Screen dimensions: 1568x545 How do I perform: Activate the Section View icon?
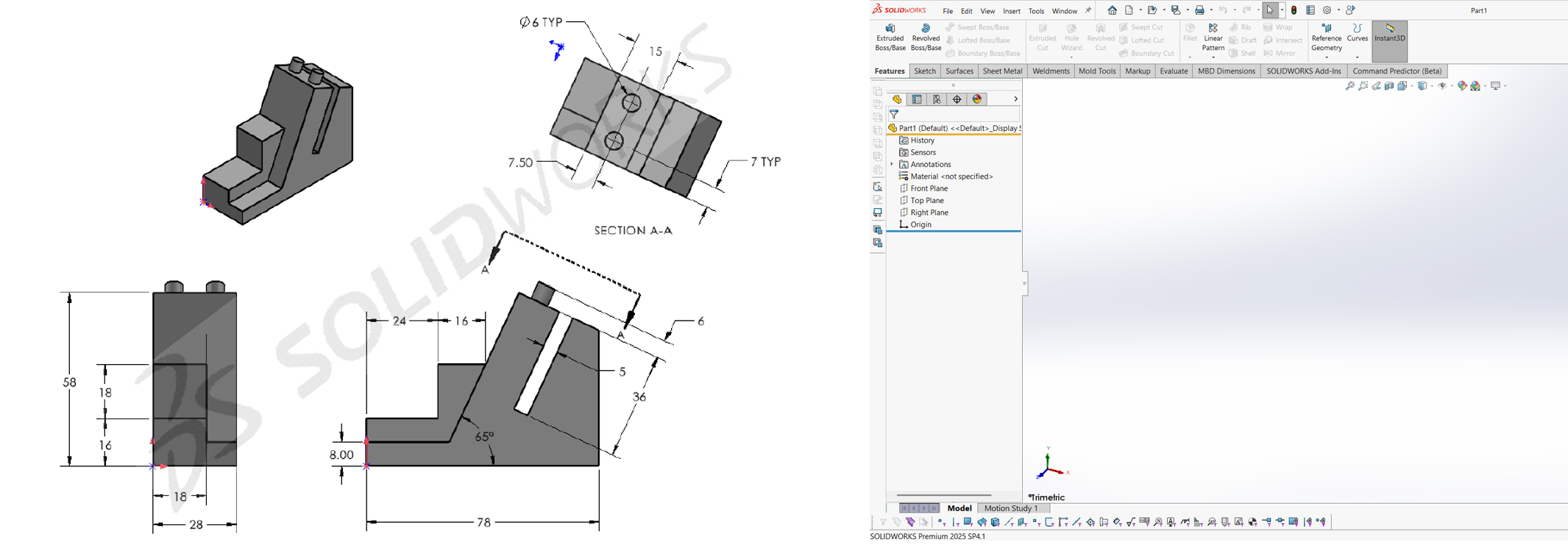coord(1389,86)
